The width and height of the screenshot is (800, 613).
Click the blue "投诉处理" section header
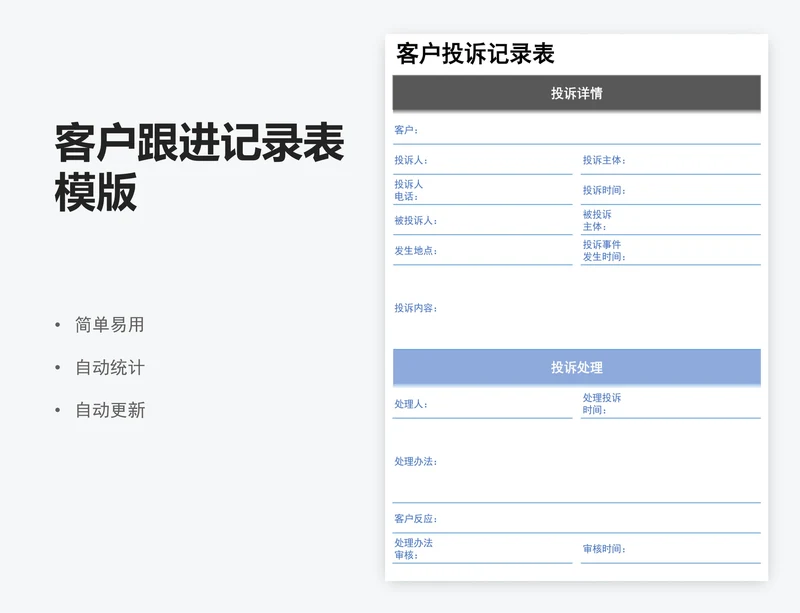(577, 367)
